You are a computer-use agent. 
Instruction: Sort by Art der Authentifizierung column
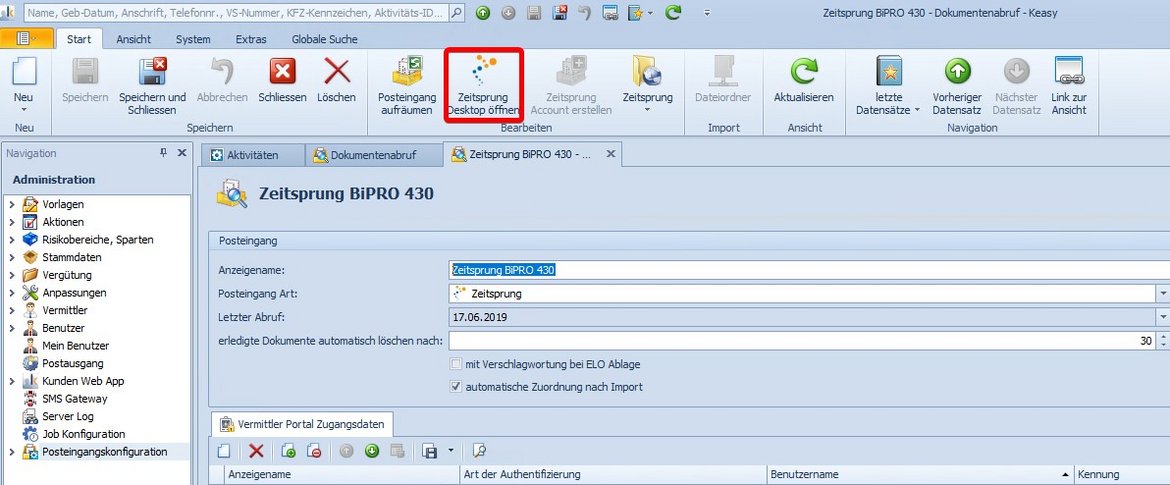point(613,475)
